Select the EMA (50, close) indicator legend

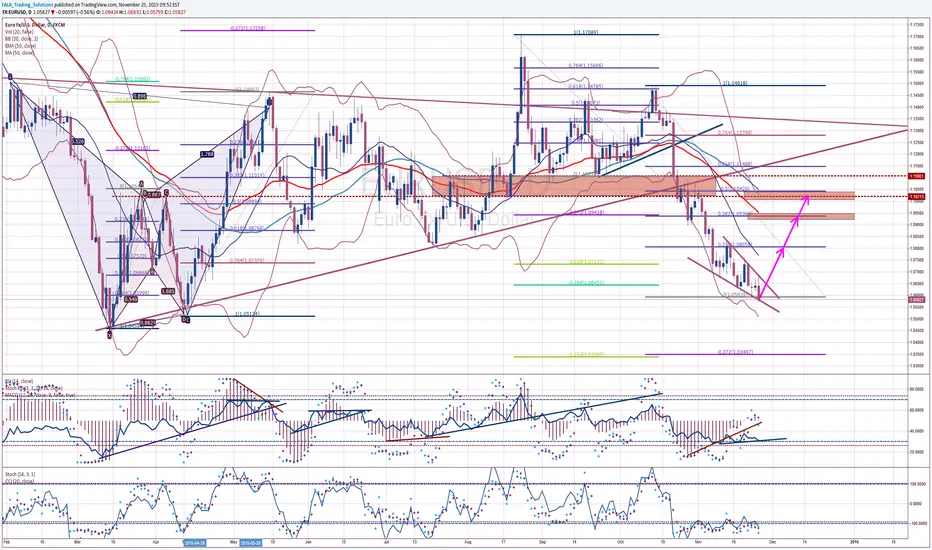[x=20, y=46]
